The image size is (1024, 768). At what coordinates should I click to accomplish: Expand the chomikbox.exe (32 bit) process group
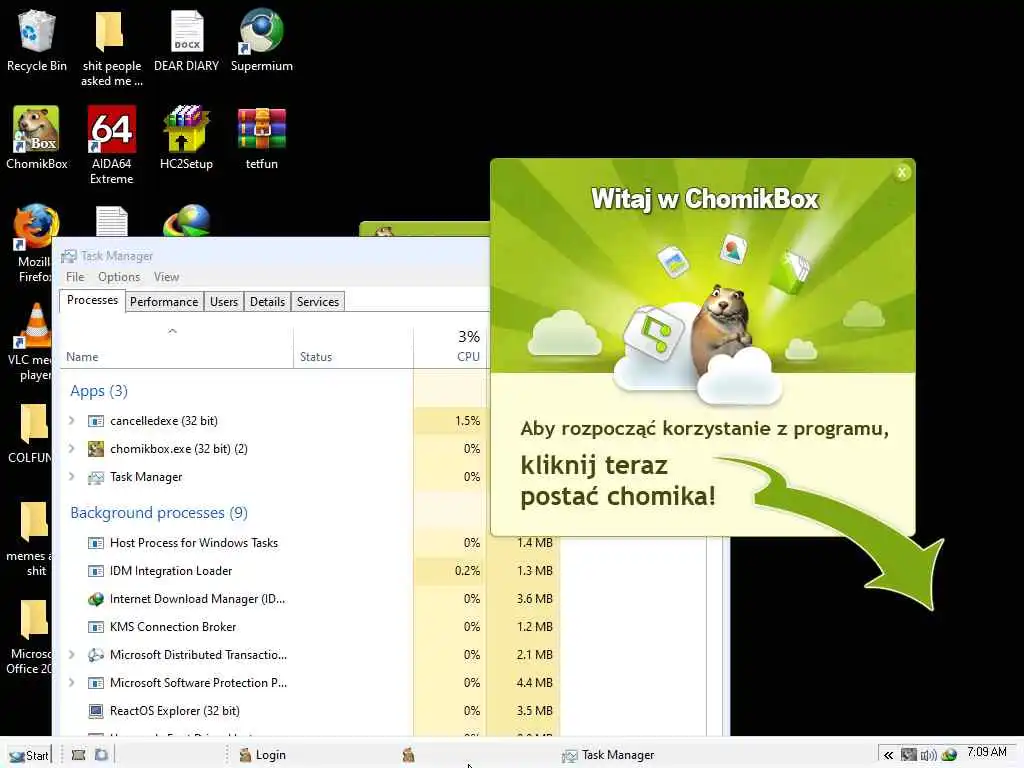(72, 449)
